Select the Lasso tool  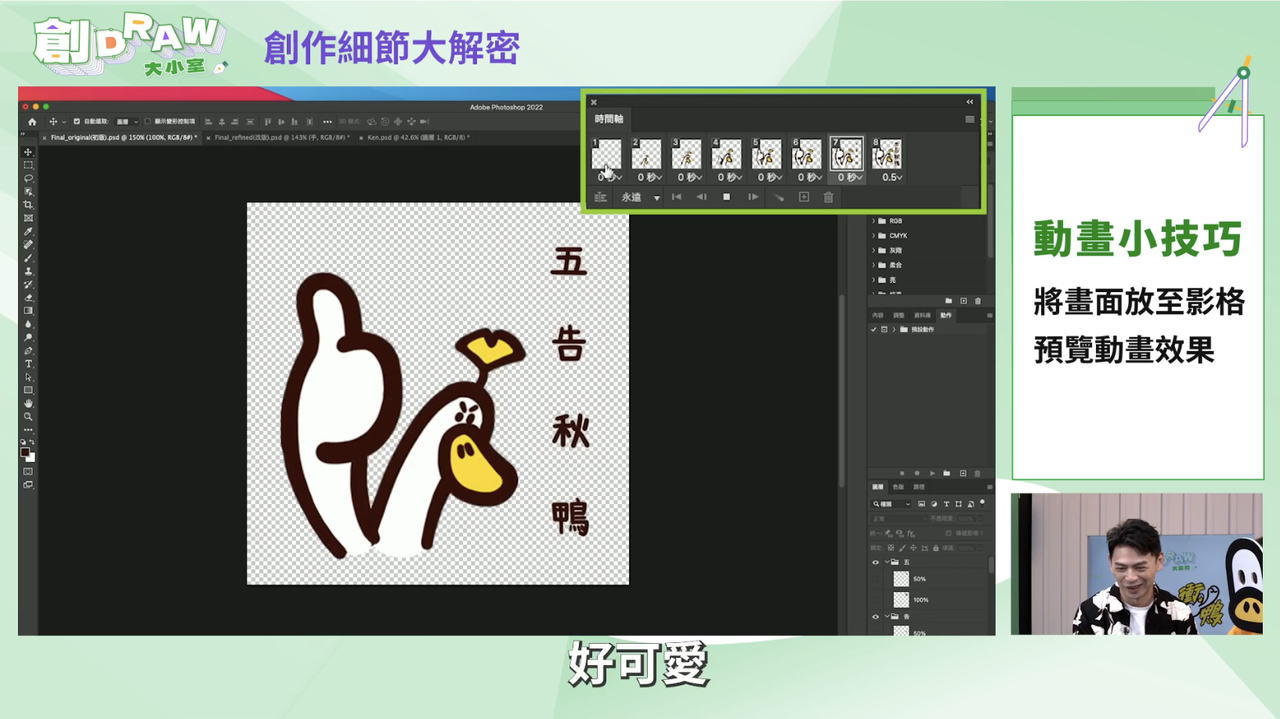coord(28,178)
